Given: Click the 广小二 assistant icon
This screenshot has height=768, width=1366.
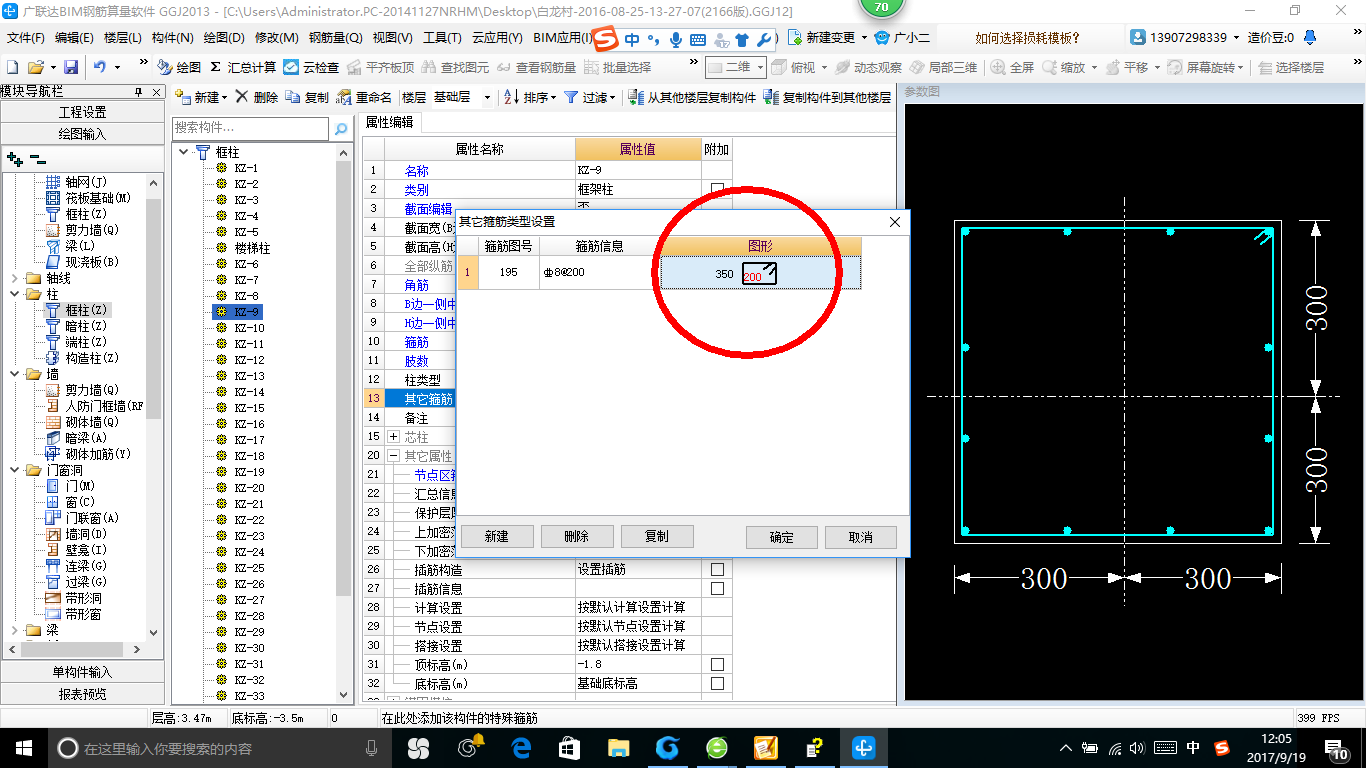Looking at the screenshot, I should tap(902, 38).
